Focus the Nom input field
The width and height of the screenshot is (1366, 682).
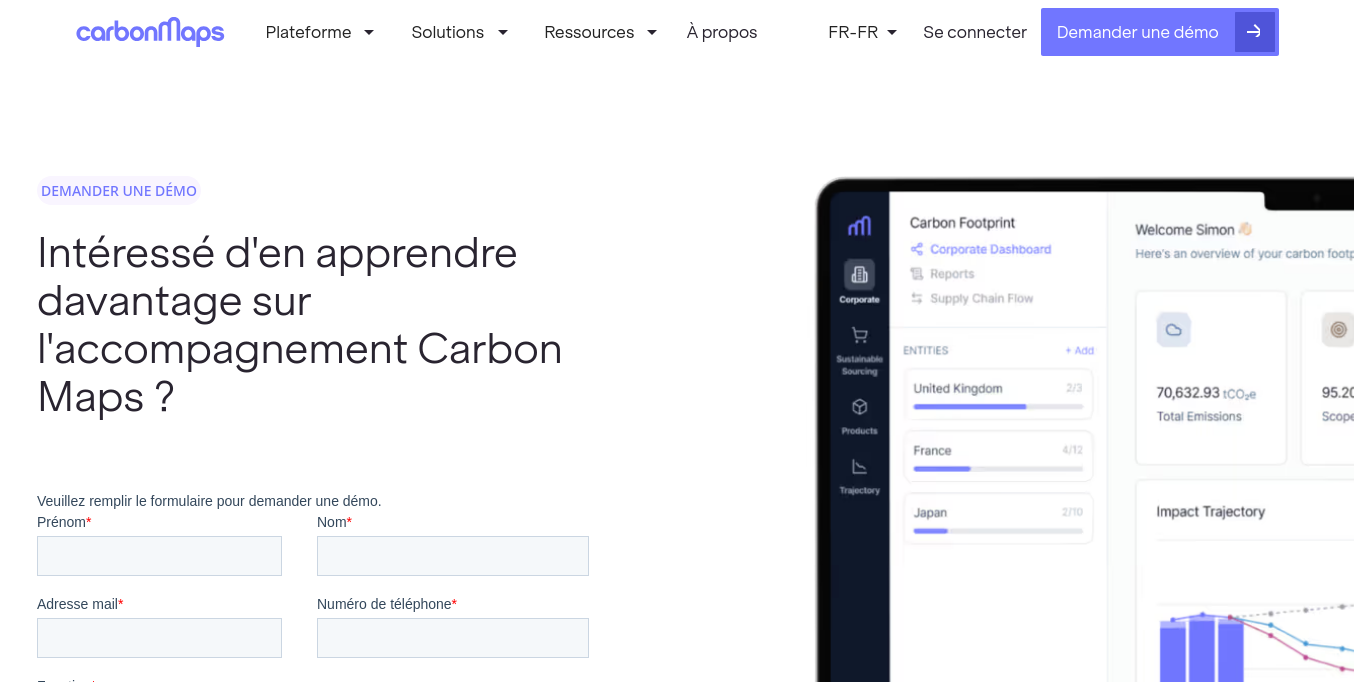coord(453,556)
